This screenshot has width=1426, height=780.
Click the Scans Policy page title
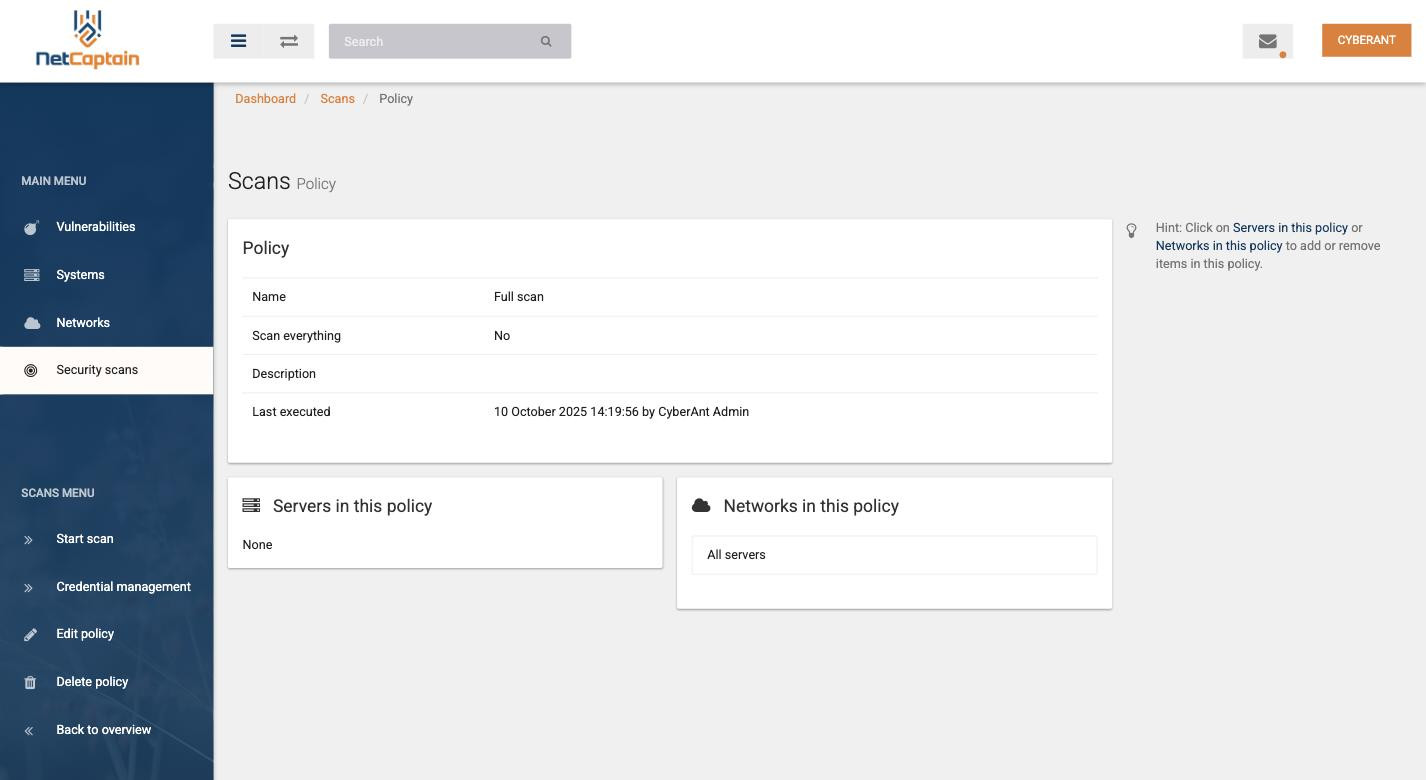tap(282, 182)
